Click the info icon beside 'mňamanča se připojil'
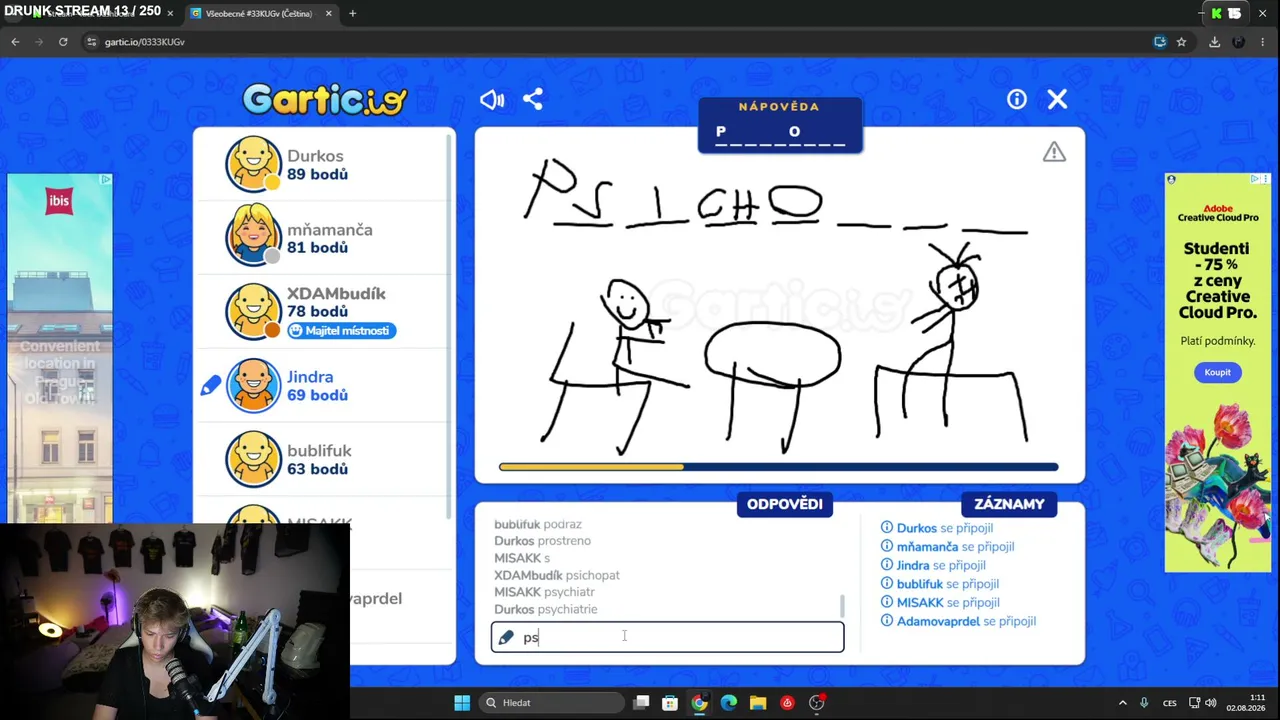 [x=887, y=546]
